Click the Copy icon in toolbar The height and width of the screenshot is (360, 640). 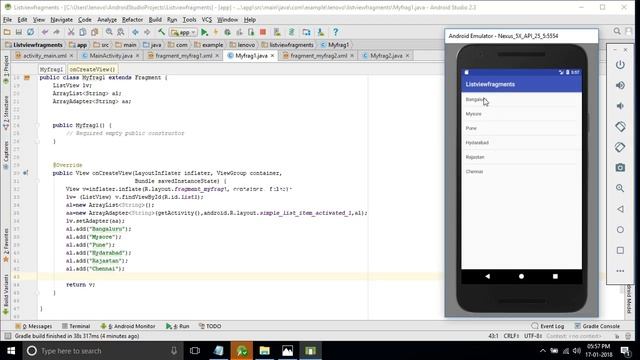coord(82,32)
